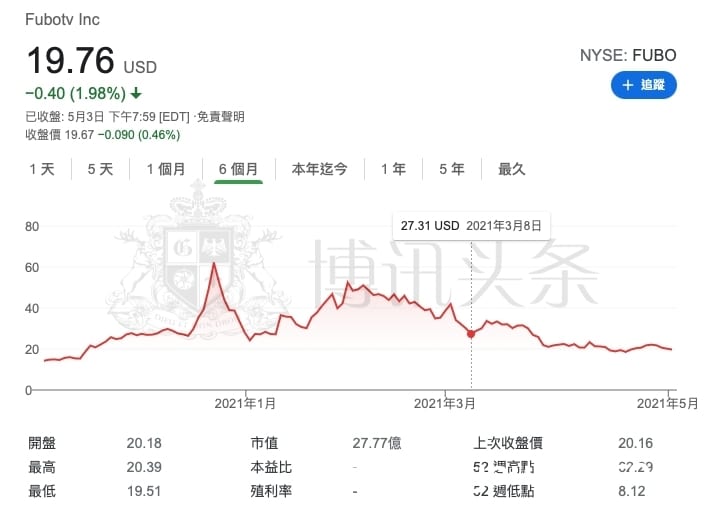
Task: Click the Fubotv Inc company name
Action: pos(62,19)
